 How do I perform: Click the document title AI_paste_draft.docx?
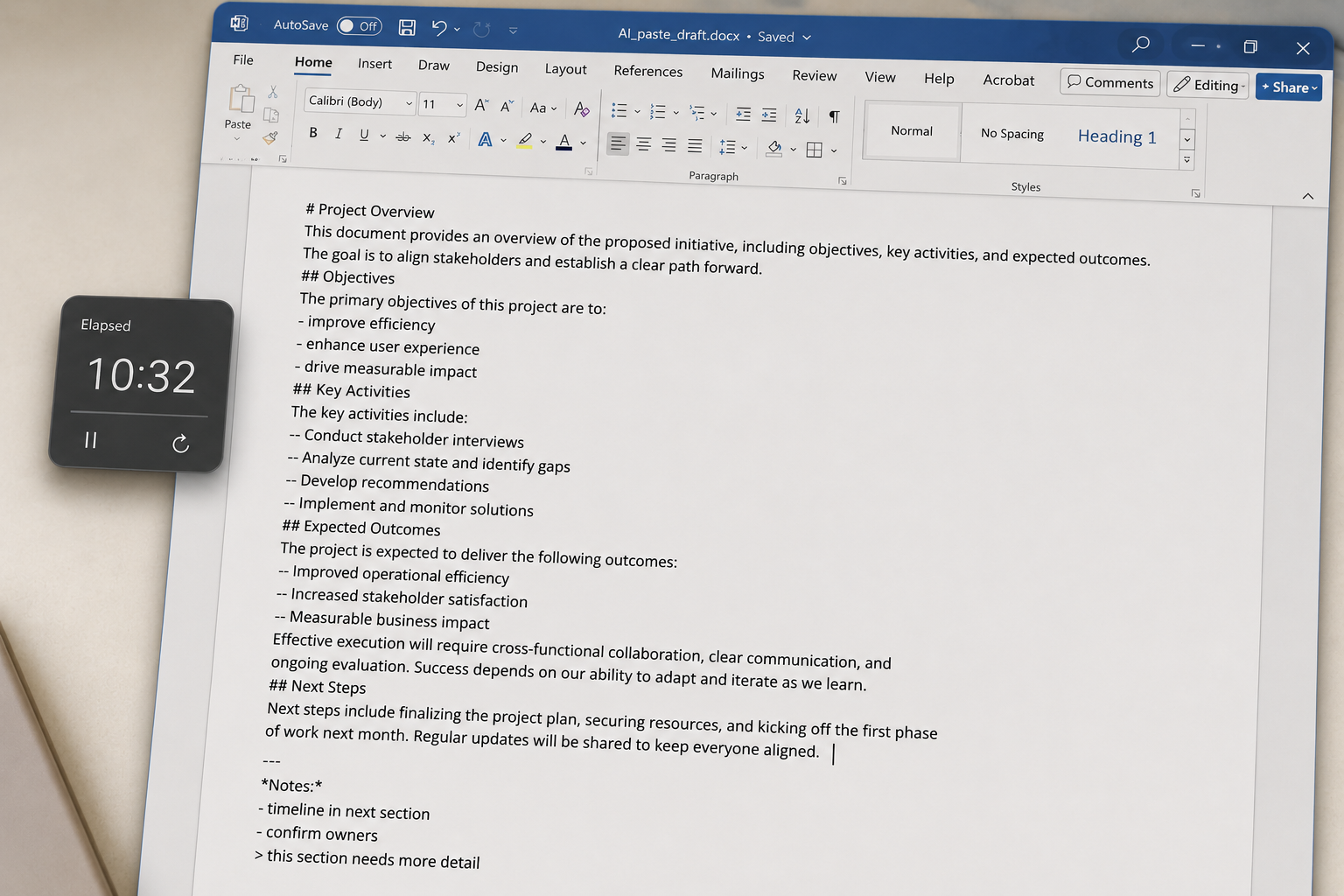coord(678,35)
